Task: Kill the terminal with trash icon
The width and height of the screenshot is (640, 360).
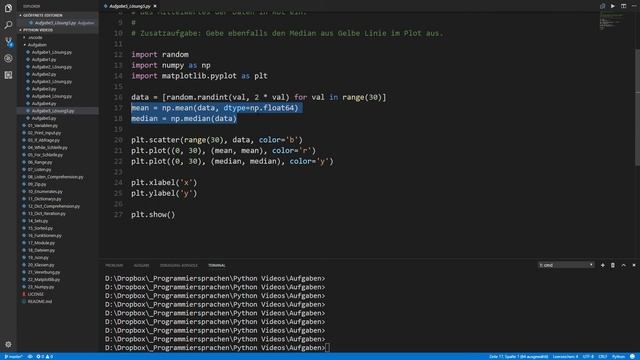Action: click(x=613, y=265)
